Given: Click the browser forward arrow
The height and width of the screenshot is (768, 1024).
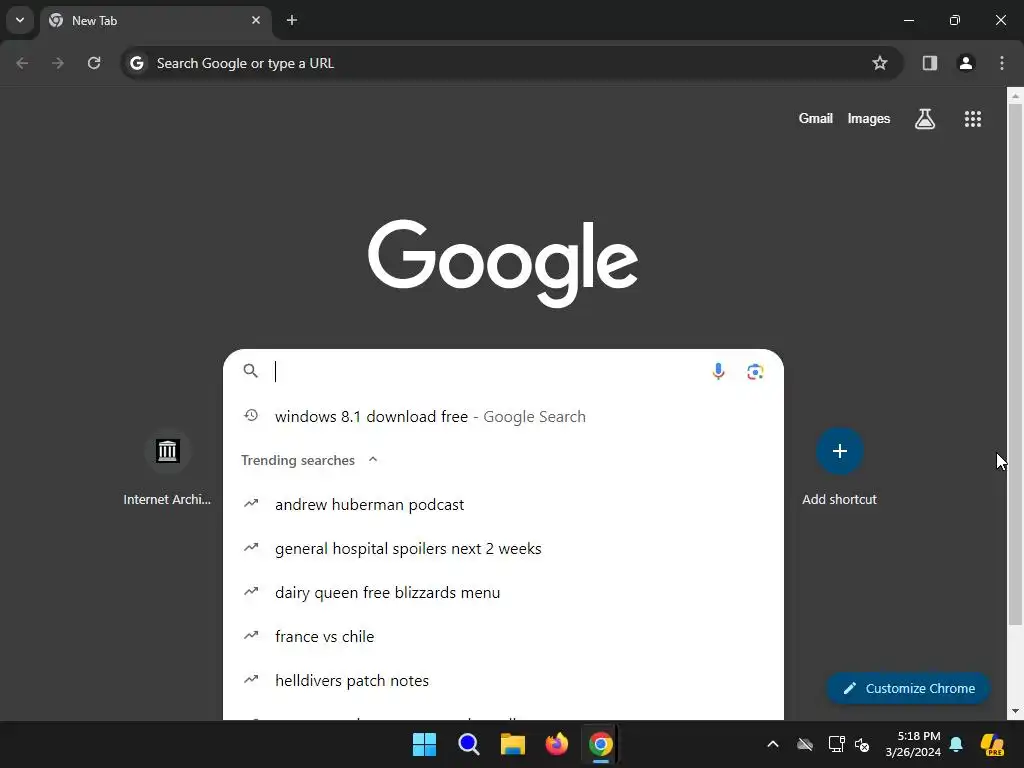Looking at the screenshot, I should 58,63.
